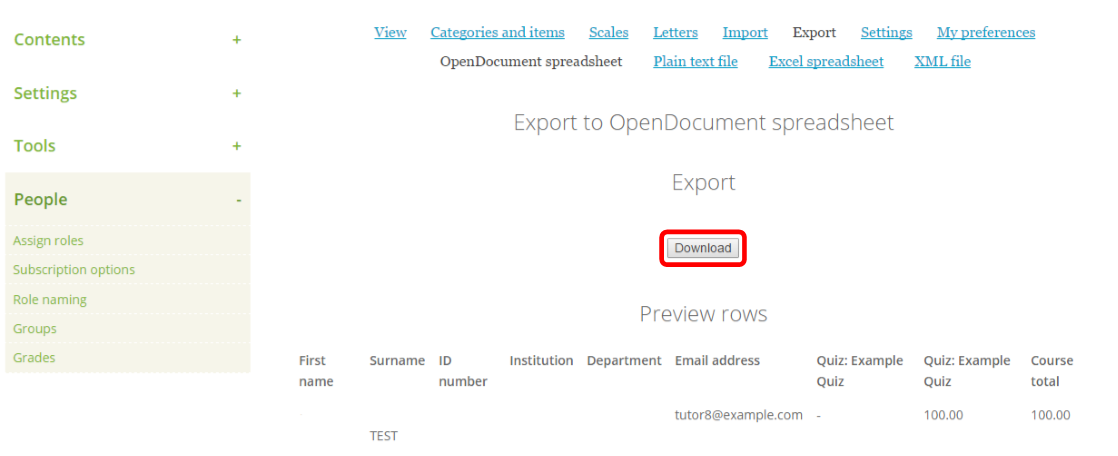Image resolution: width=1118 pixels, height=456 pixels.
Task: Choose Excel spreadsheet export
Action: [826, 62]
